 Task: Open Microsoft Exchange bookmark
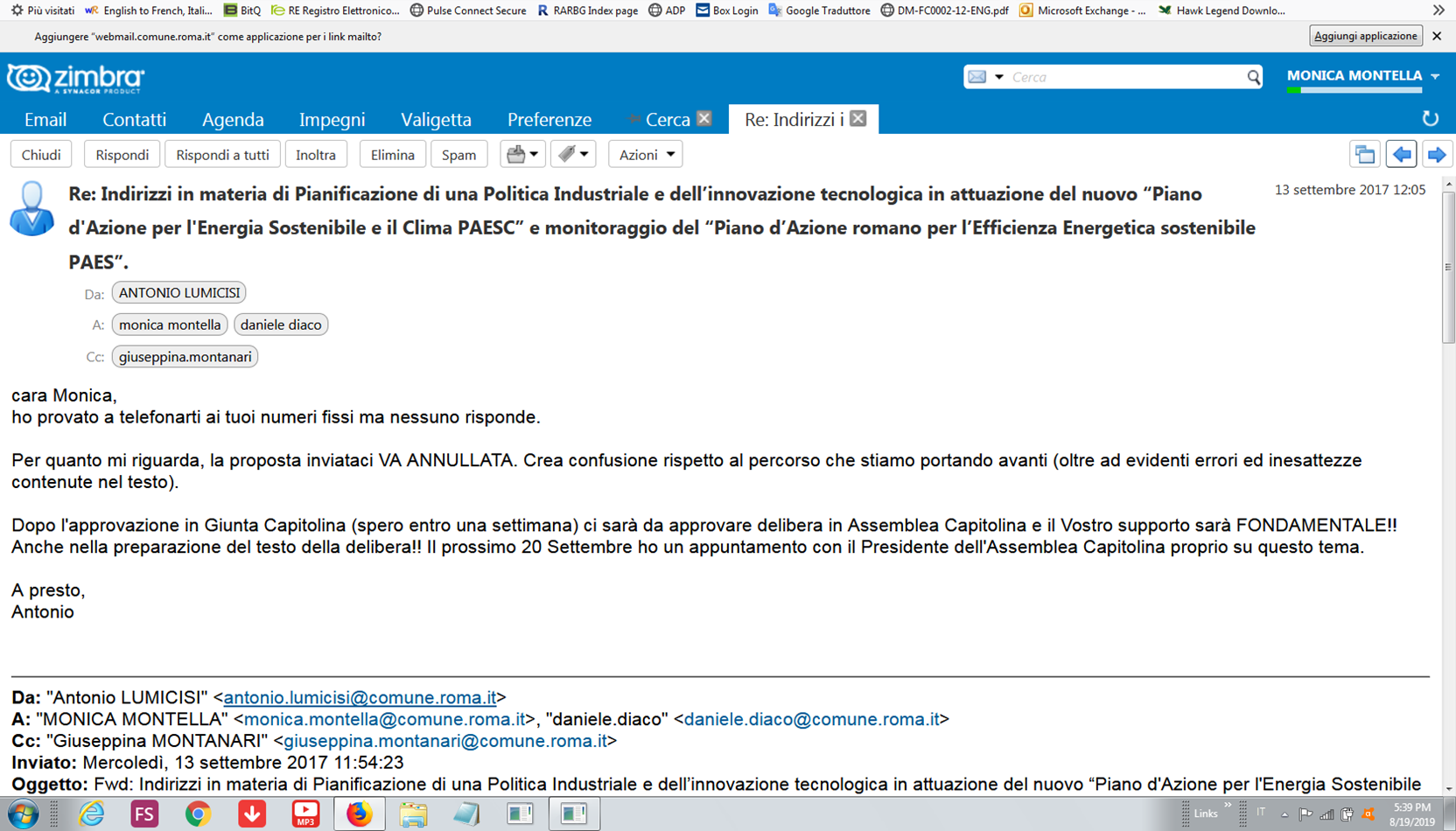pos(1083,10)
